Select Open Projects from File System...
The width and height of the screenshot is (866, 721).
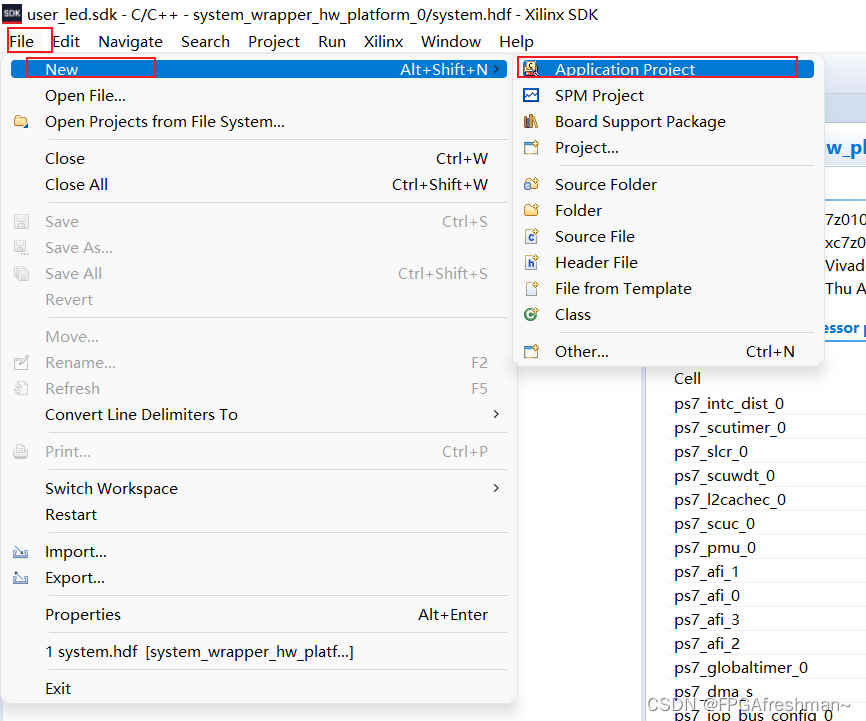pos(258,122)
